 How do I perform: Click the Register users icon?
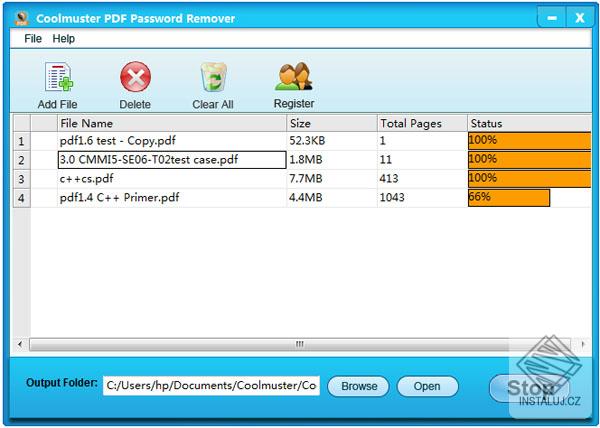tap(294, 76)
